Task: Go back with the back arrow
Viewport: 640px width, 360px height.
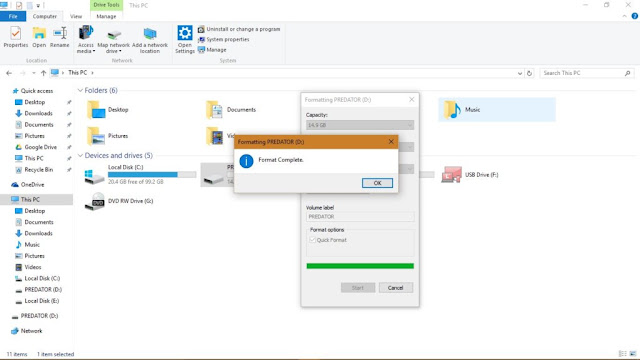Action: 9,73
